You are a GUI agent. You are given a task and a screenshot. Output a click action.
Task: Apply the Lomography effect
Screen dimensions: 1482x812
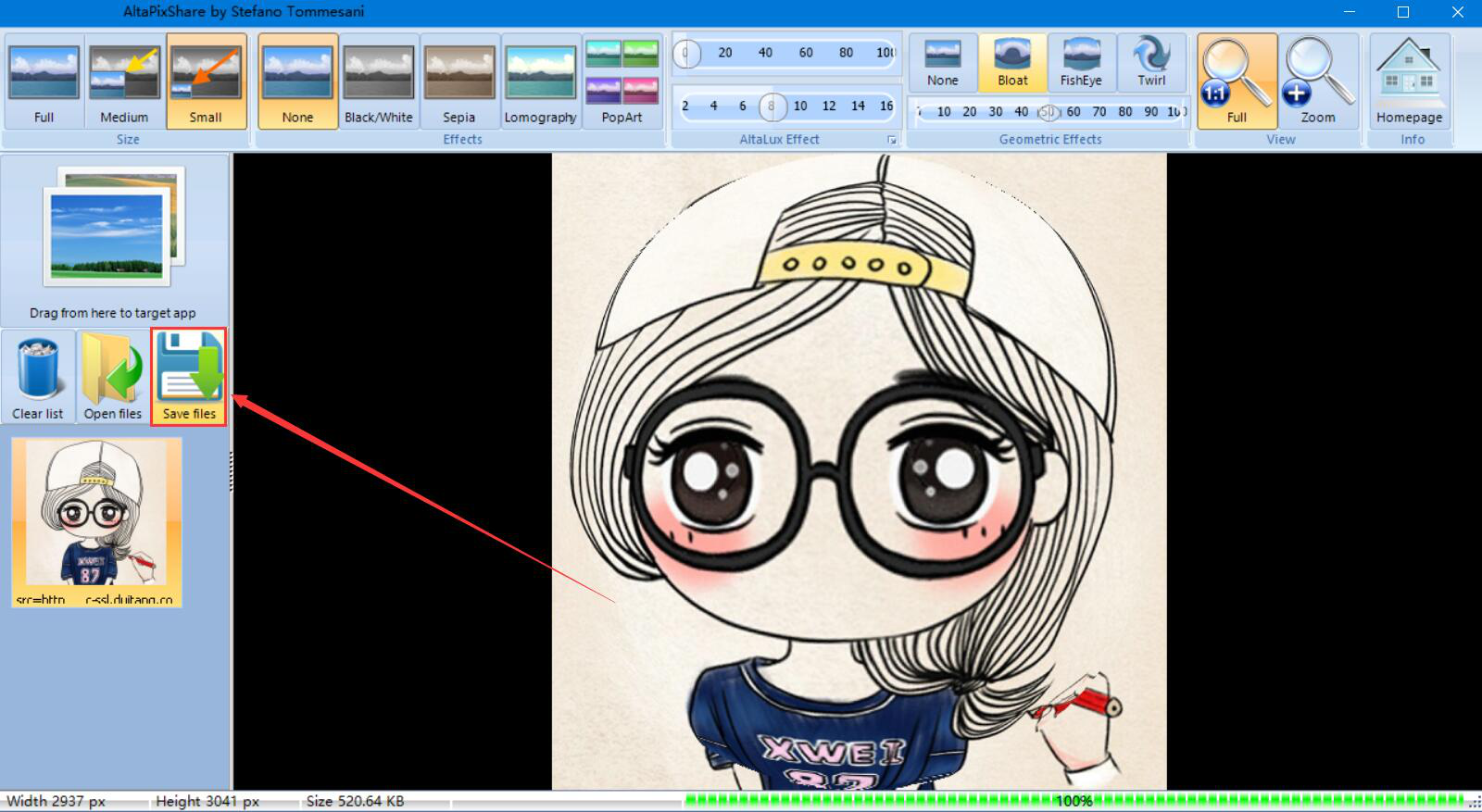(x=540, y=81)
